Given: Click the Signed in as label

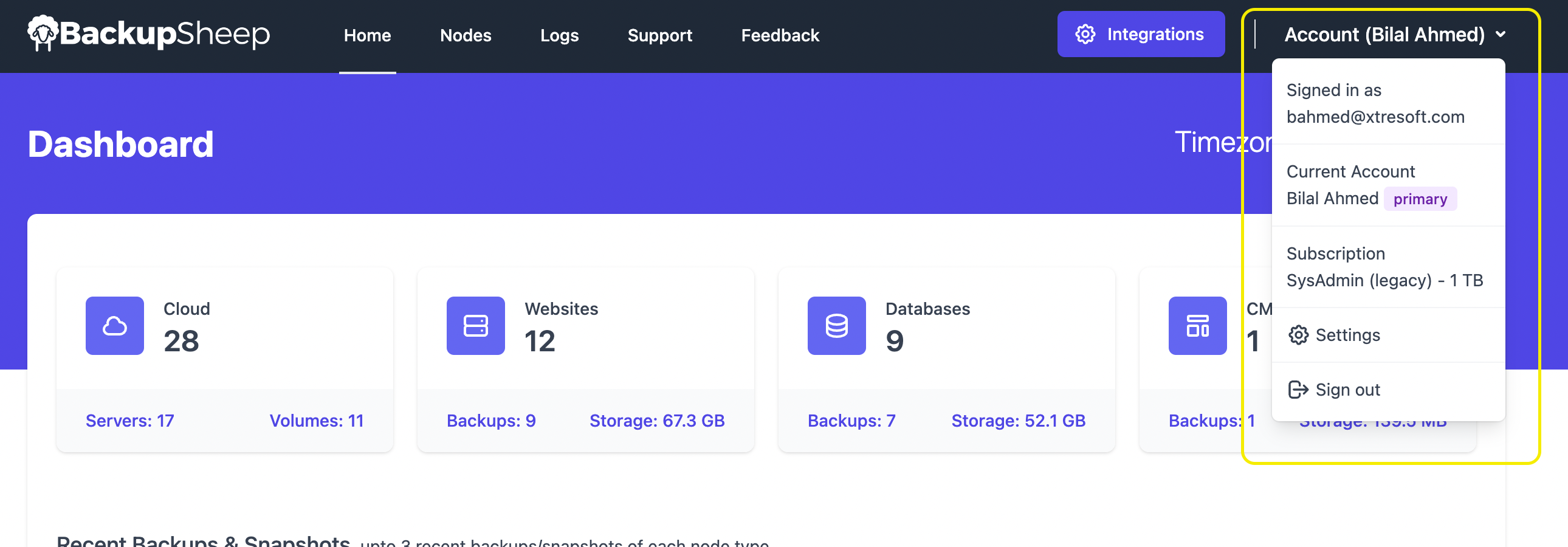Looking at the screenshot, I should 1333,90.
